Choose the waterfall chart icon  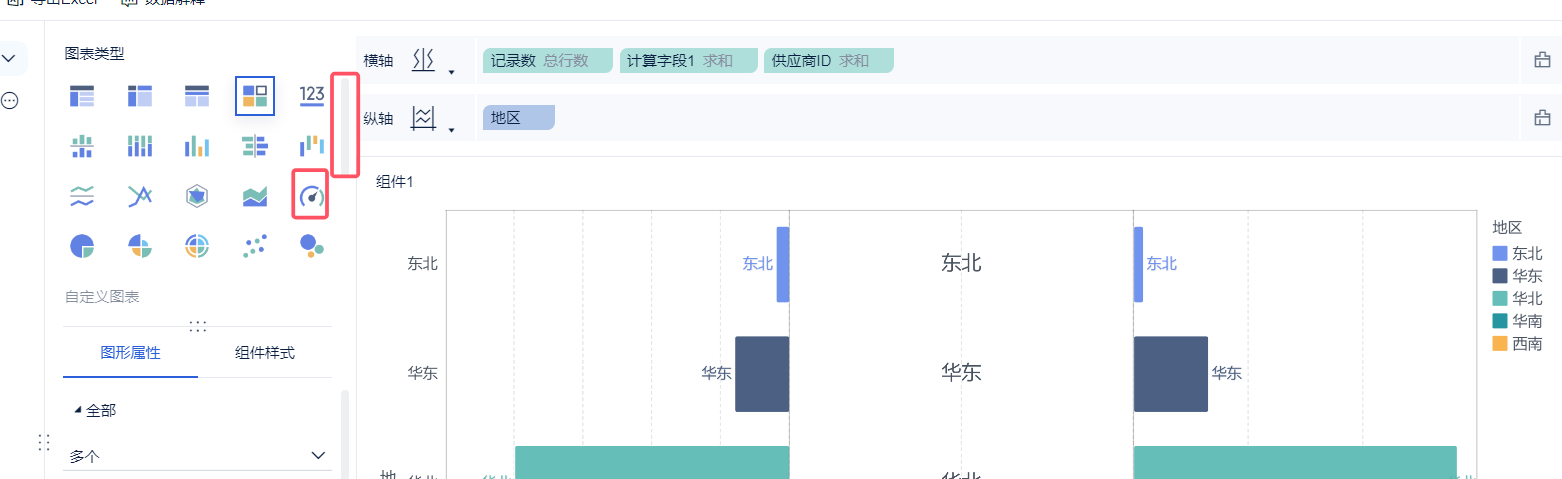[312, 146]
